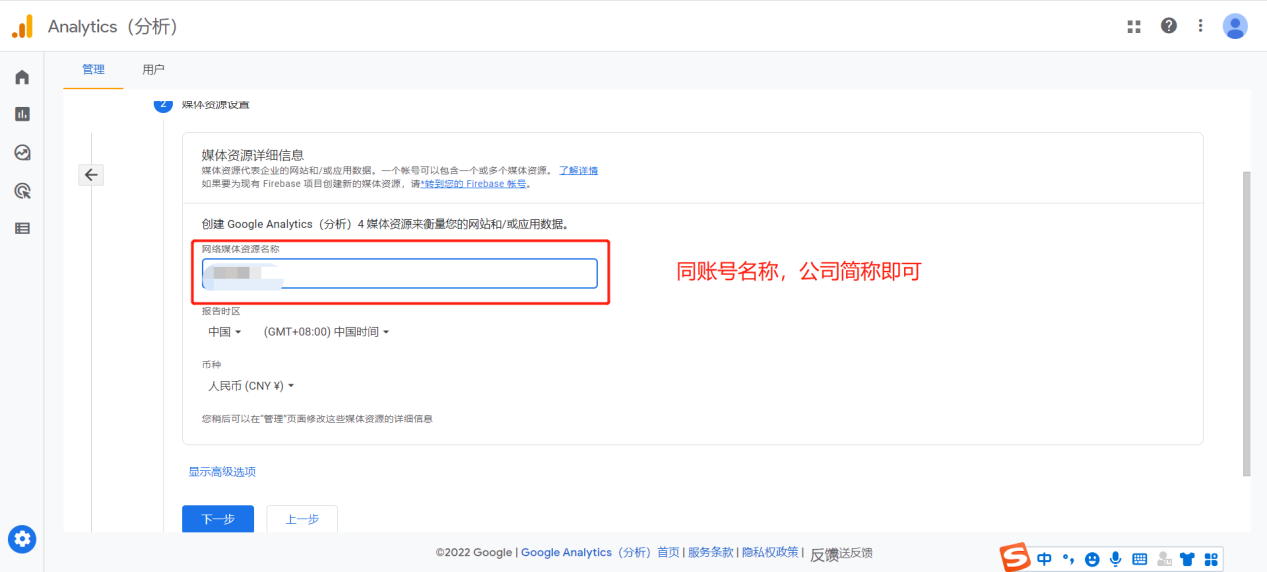Click the 下一步 button

[x=218, y=519]
